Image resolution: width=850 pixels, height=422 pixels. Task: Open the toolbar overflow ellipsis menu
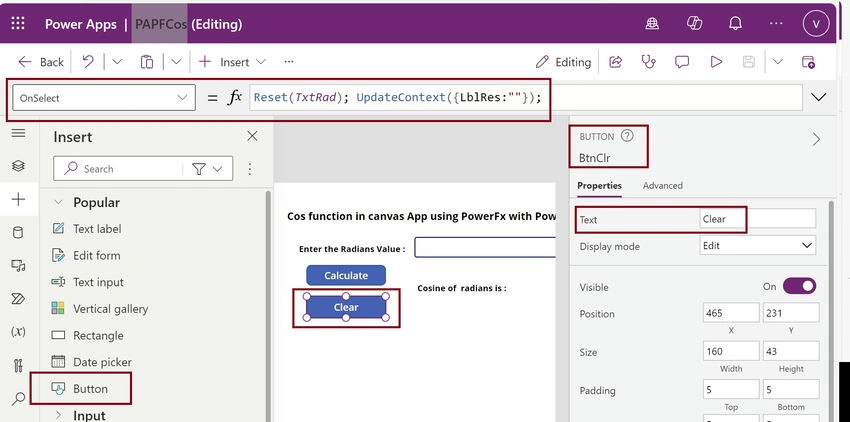(x=289, y=62)
